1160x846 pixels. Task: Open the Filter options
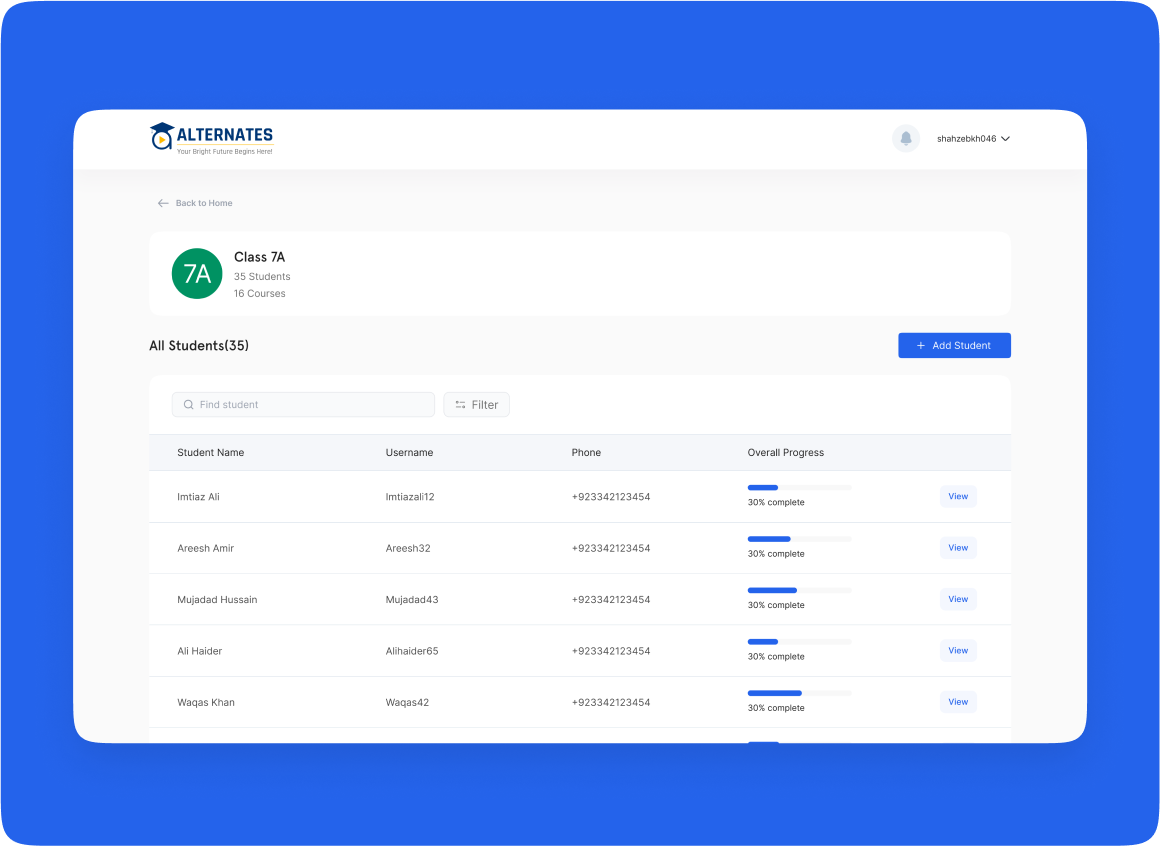coord(477,405)
